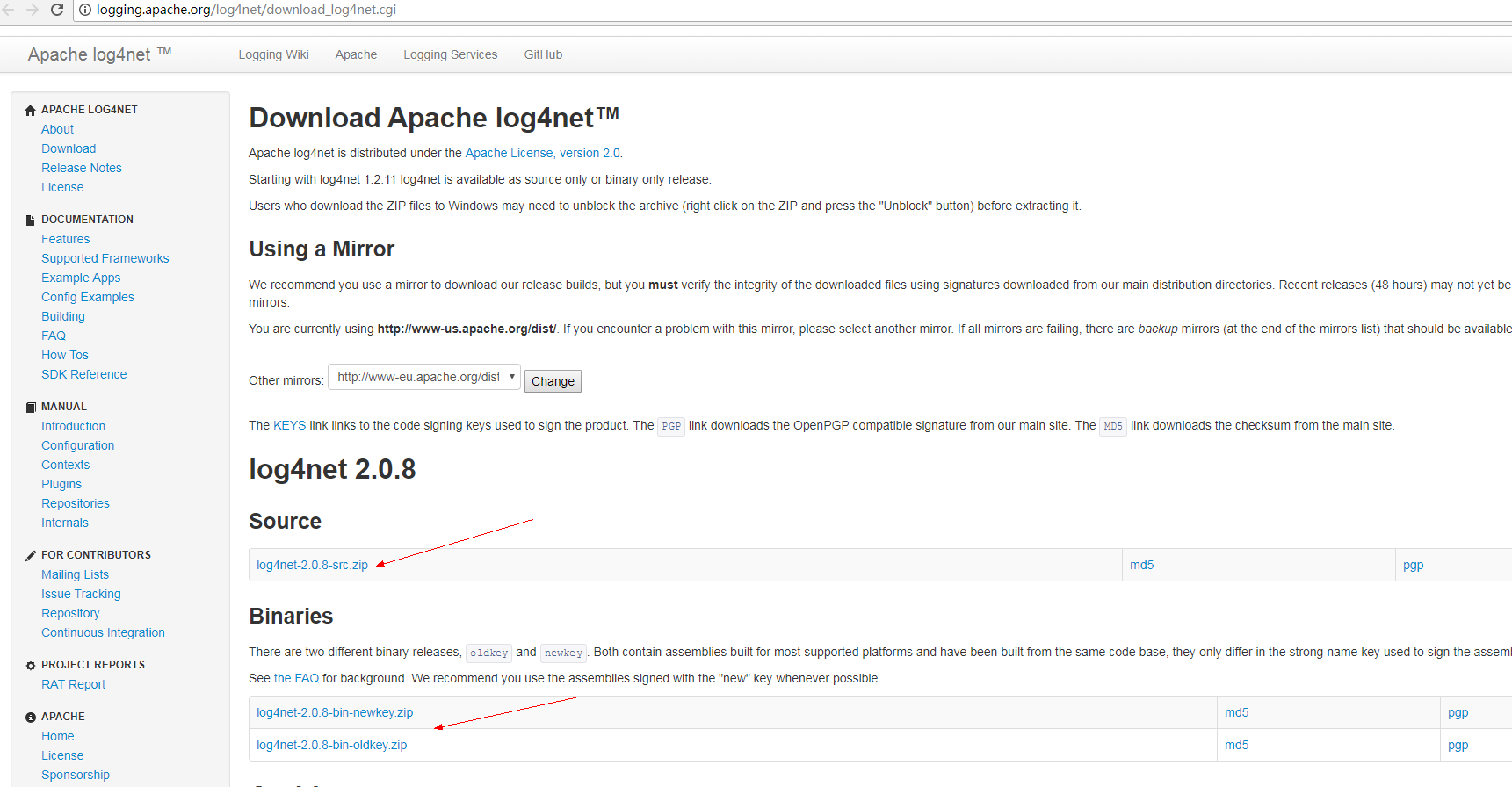
Task: Click the Project Reports gear icon
Action: 31,665
